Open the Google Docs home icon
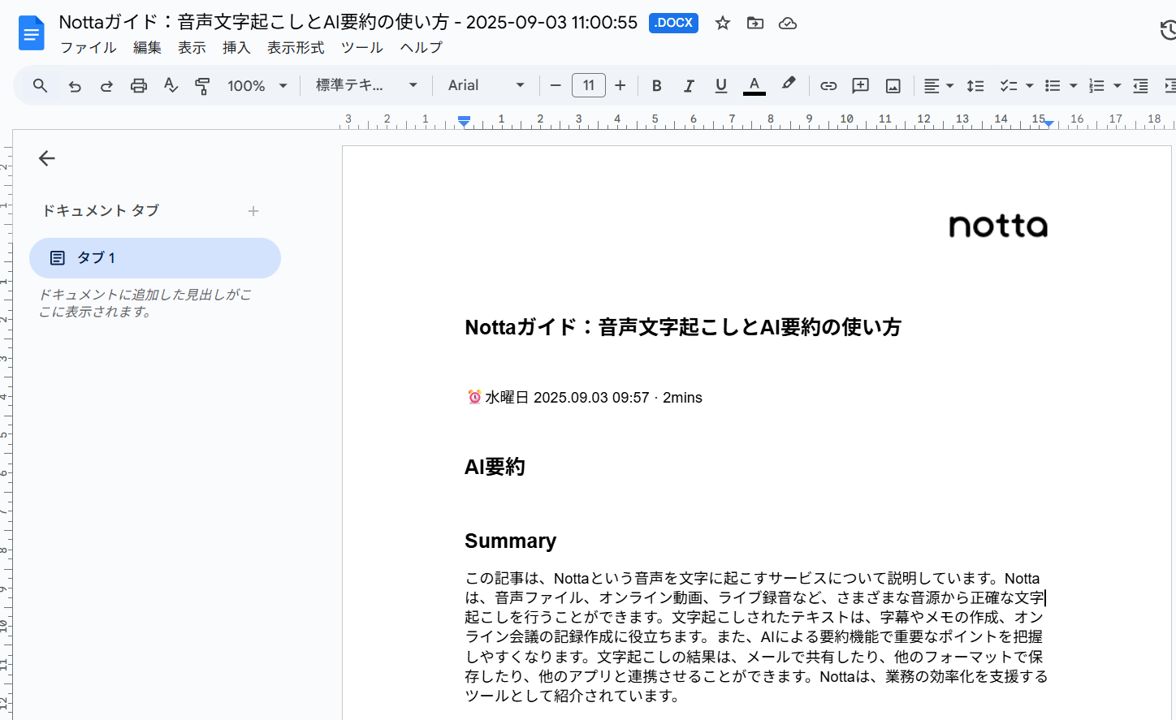The width and height of the screenshot is (1176, 720). pos(31,34)
